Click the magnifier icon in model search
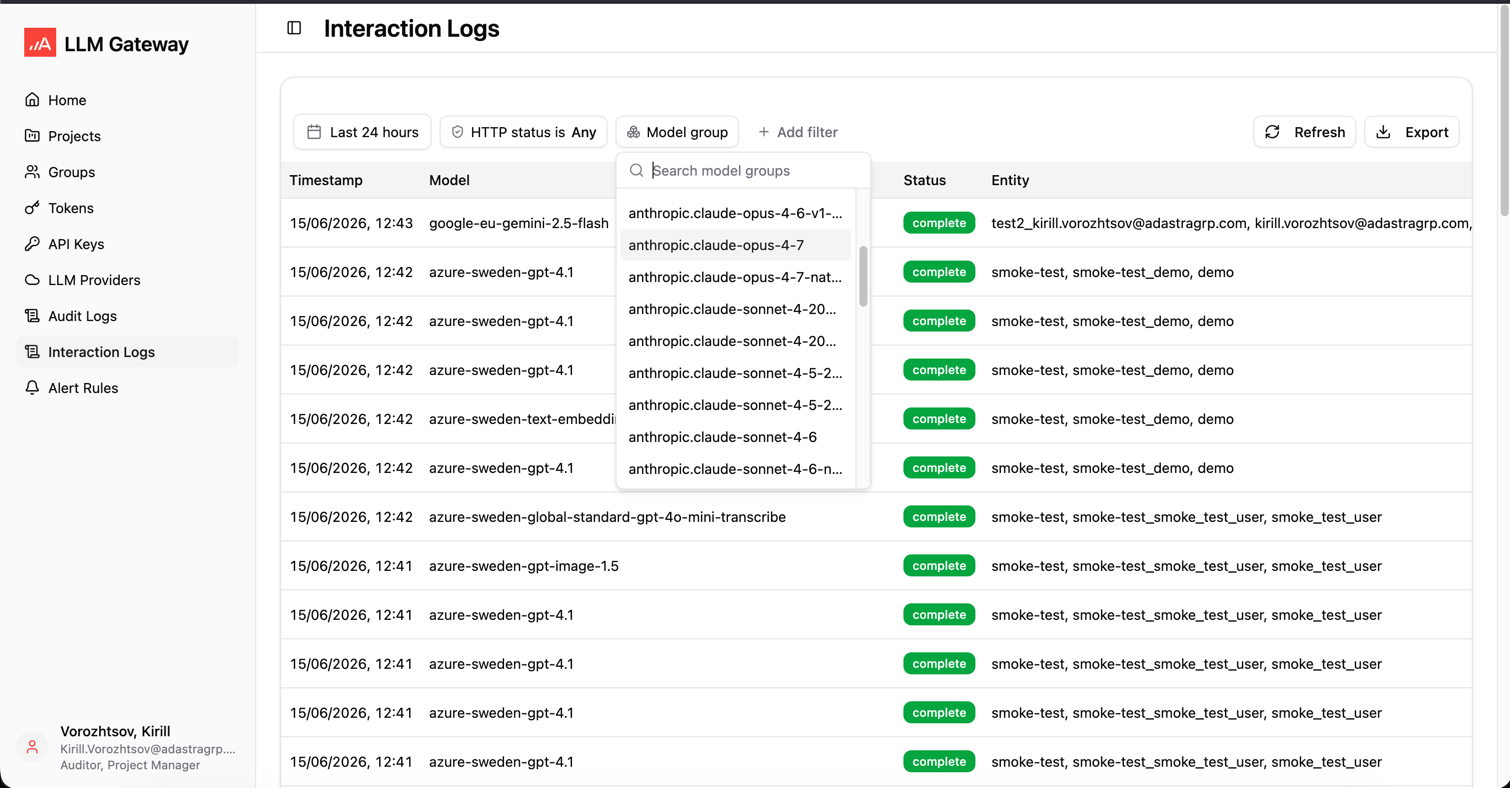The width and height of the screenshot is (1510, 788). pos(636,171)
